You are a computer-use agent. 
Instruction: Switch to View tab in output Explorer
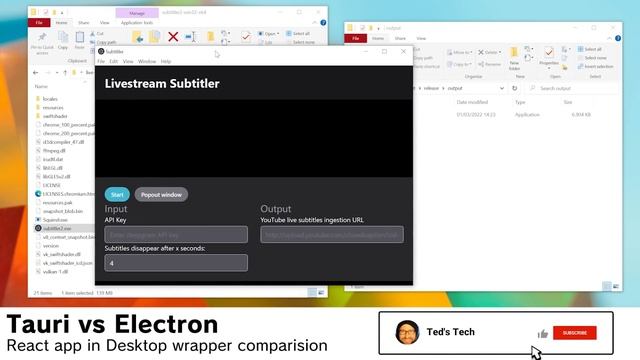click(421, 38)
